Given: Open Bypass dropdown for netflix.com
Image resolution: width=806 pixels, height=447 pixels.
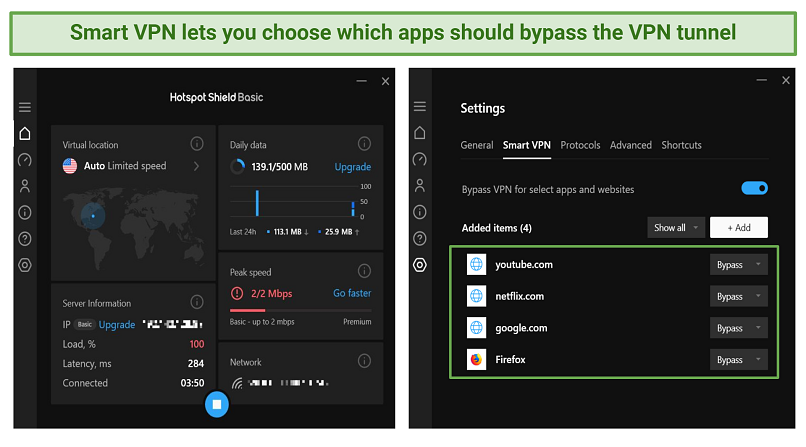Looking at the screenshot, I should click(739, 296).
